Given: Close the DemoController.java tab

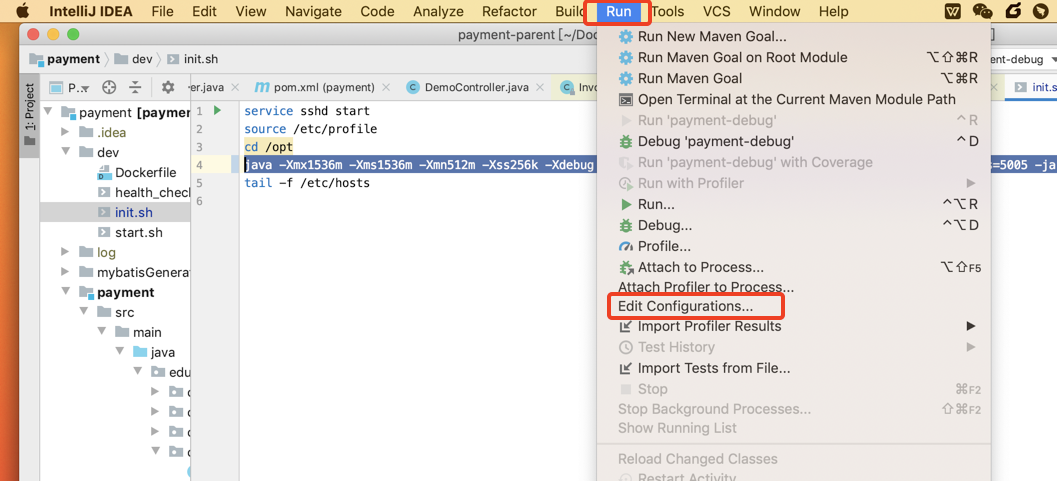Looking at the screenshot, I should click(539, 88).
